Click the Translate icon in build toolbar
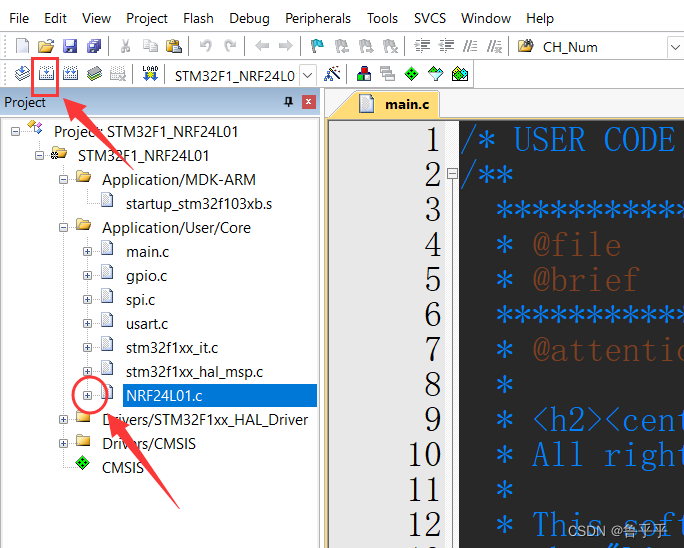Image resolution: width=684 pixels, height=548 pixels. pos(22,74)
